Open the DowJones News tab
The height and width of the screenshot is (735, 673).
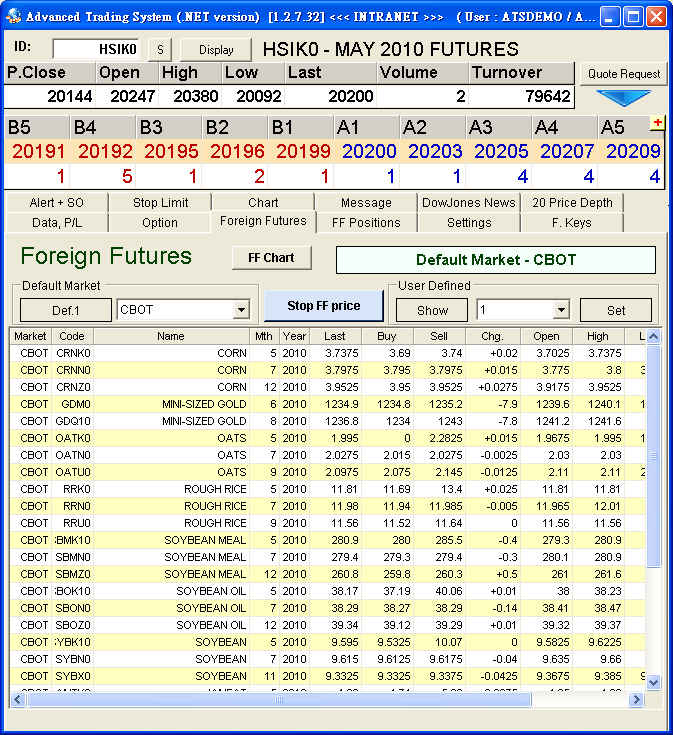(x=469, y=202)
